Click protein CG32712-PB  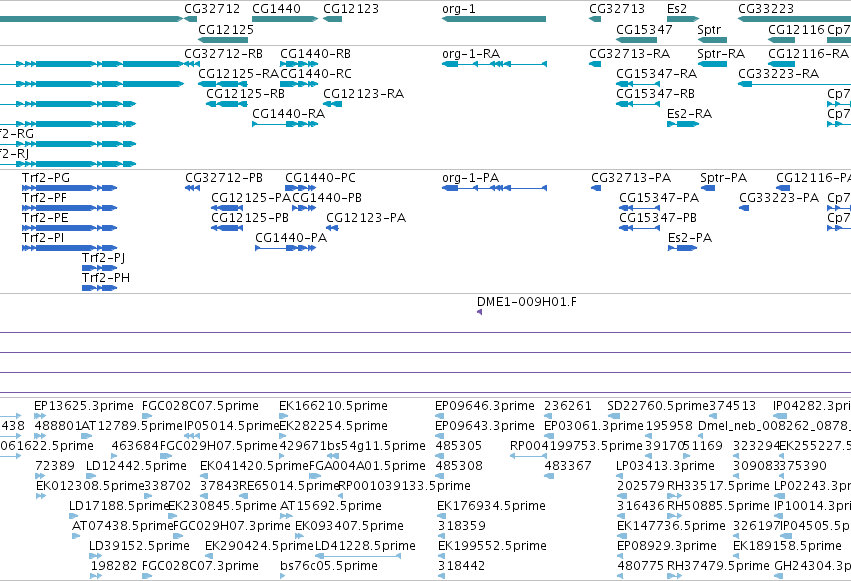click(193, 188)
